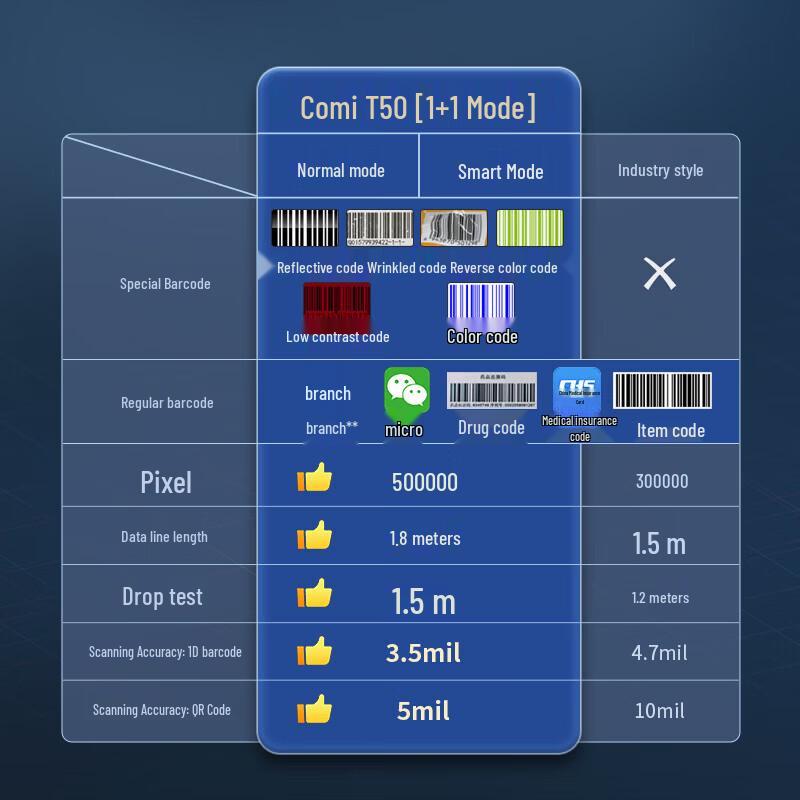Select the red low contrast barcode image
800x800 pixels.
[x=337, y=307]
